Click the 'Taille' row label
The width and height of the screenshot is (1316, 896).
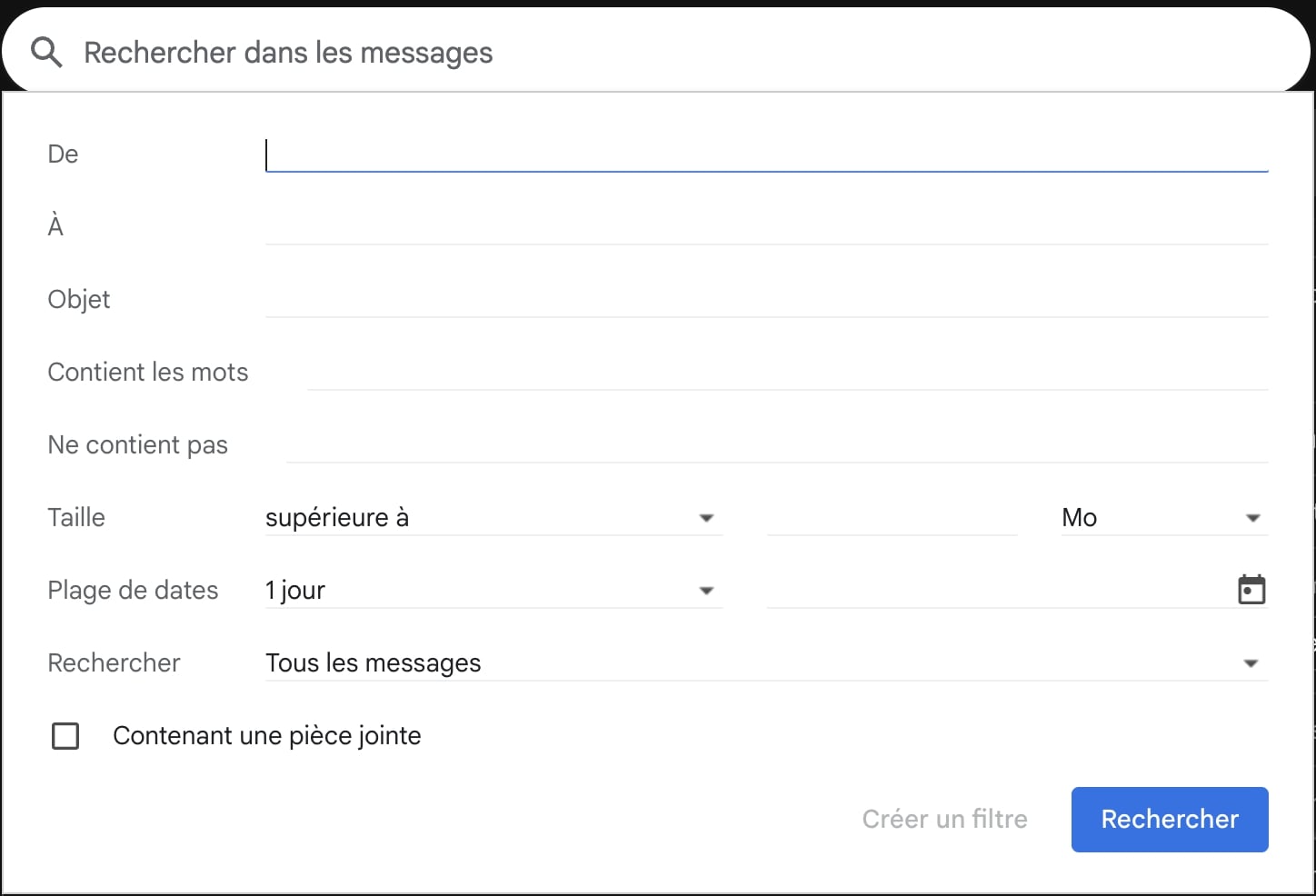point(76,518)
